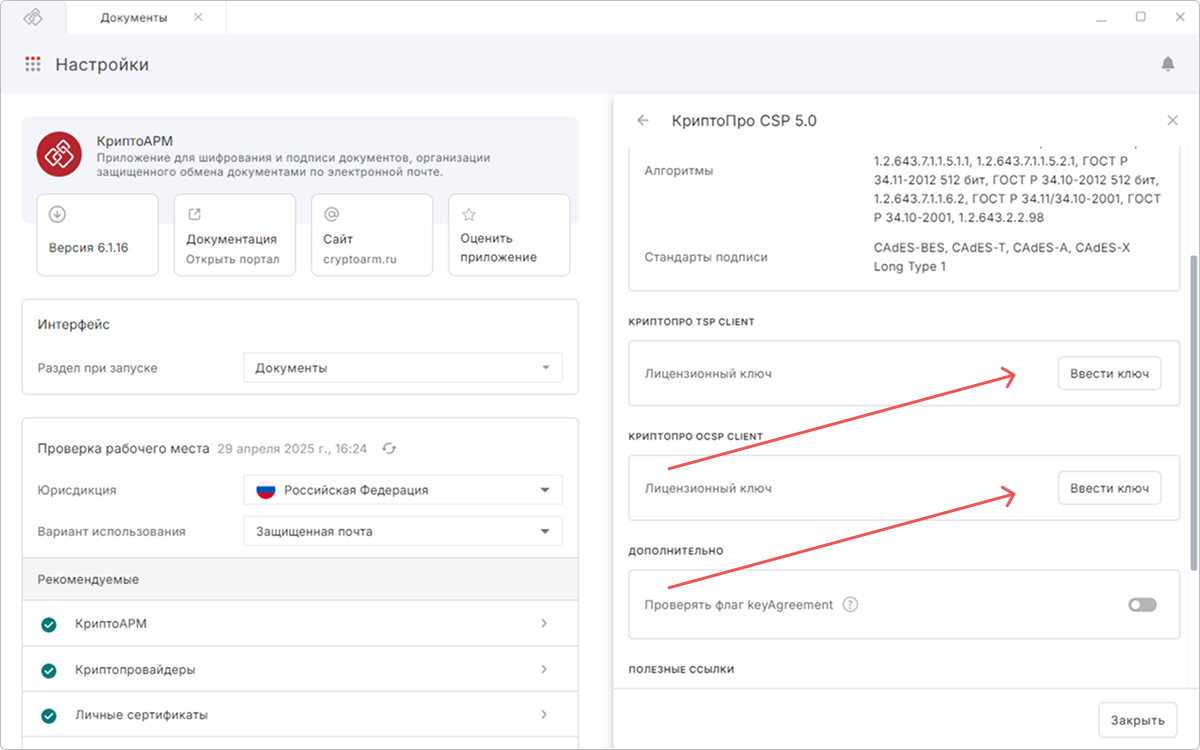
Task: Open the Вариант использования dropdown
Action: click(x=402, y=531)
